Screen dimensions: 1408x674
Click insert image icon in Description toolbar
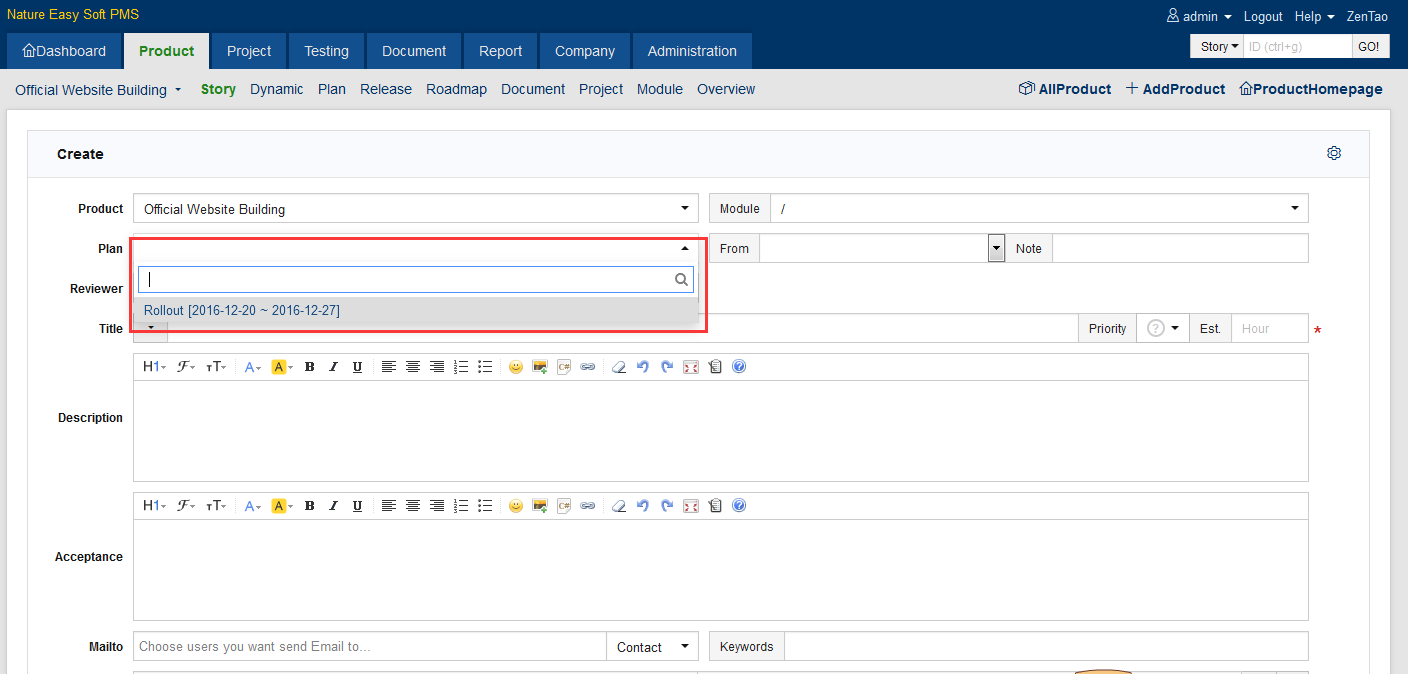coord(540,367)
